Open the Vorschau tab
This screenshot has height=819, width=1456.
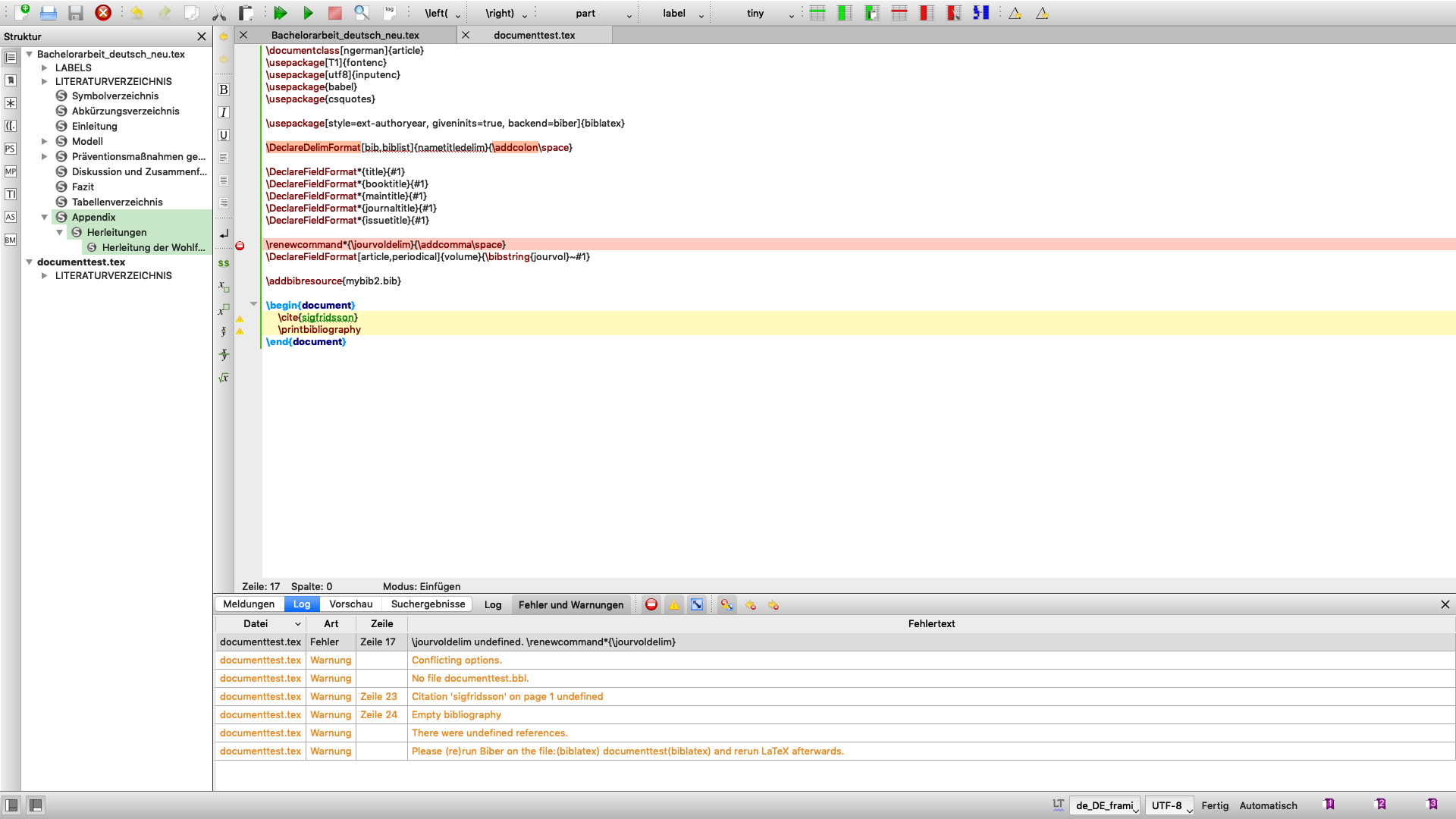click(350, 604)
